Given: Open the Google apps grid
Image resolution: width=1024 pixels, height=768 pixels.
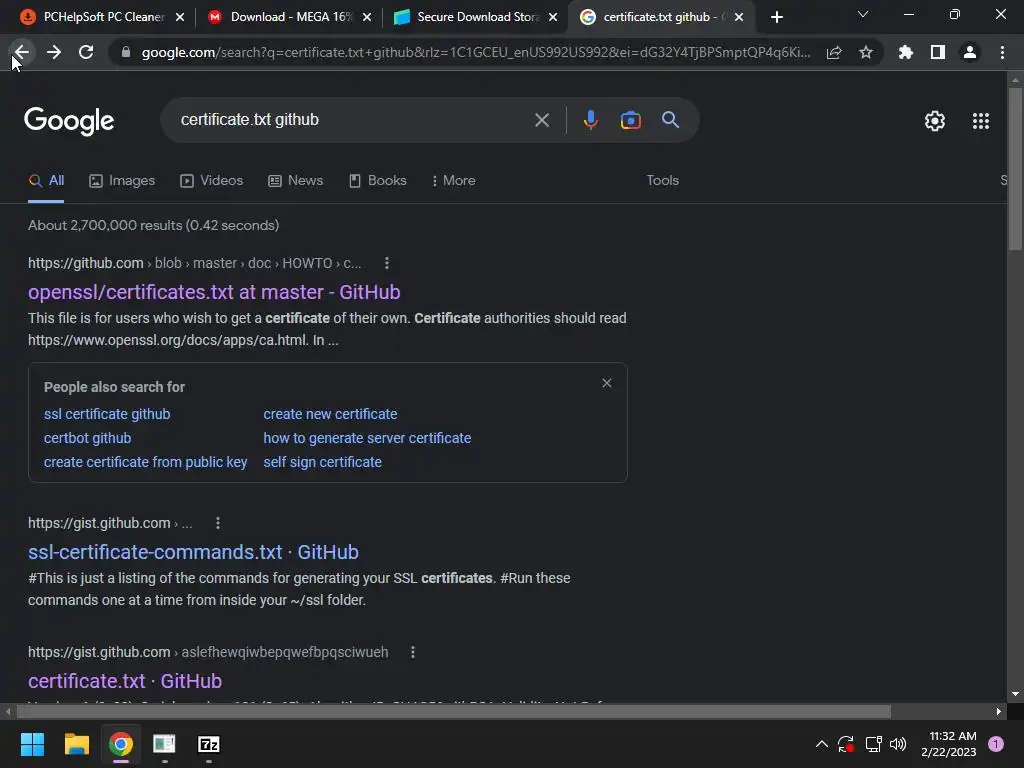Looking at the screenshot, I should (981, 121).
